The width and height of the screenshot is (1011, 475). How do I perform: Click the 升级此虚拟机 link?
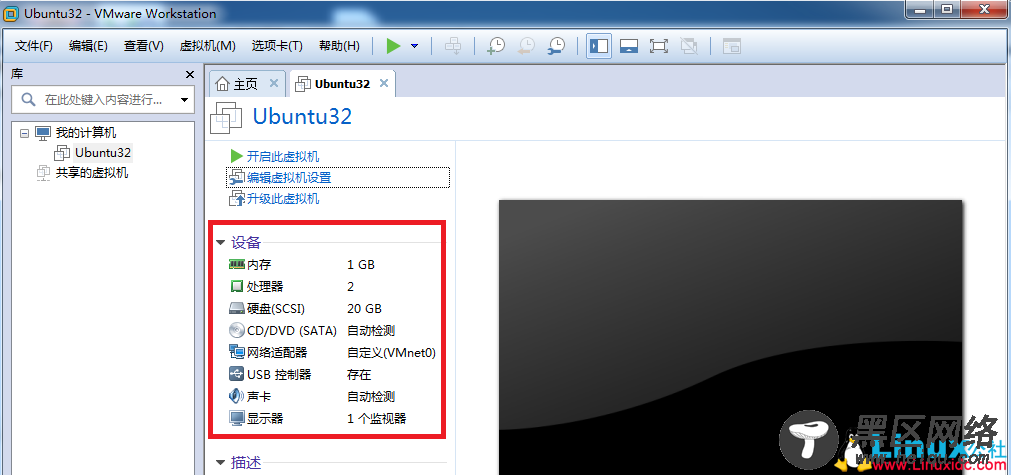pyautogui.click(x=282, y=199)
